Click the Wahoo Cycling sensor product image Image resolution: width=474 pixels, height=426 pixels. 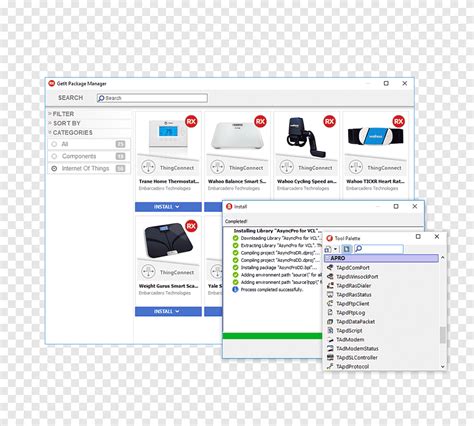[x=306, y=137]
